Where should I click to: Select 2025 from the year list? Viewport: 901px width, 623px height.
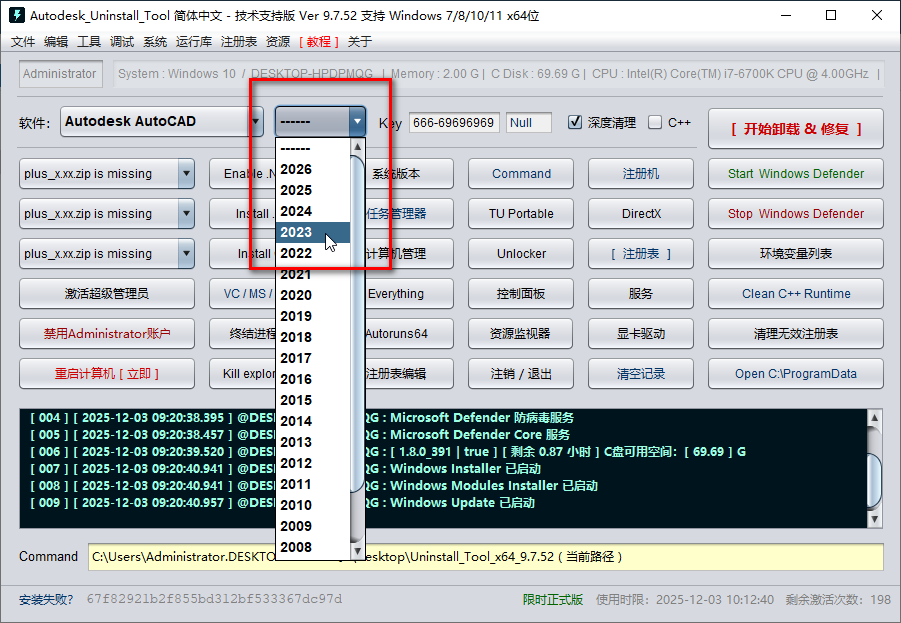[312, 190]
